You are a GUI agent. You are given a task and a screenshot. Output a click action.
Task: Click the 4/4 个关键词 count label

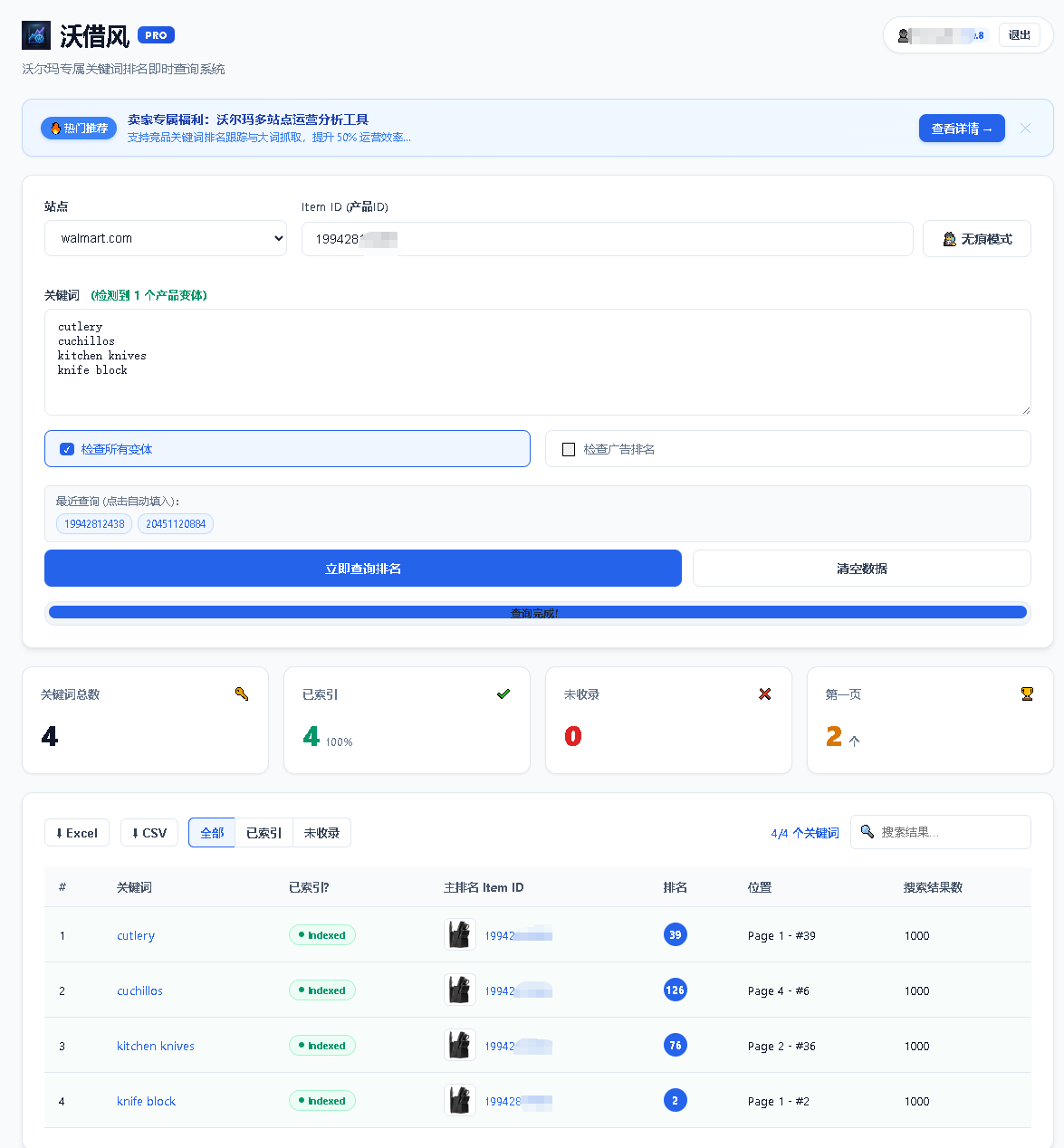click(x=805, y=833)
